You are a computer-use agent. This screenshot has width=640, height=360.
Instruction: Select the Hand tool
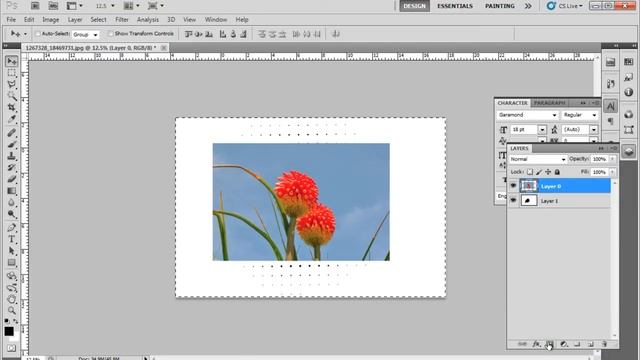click(11, 299)
